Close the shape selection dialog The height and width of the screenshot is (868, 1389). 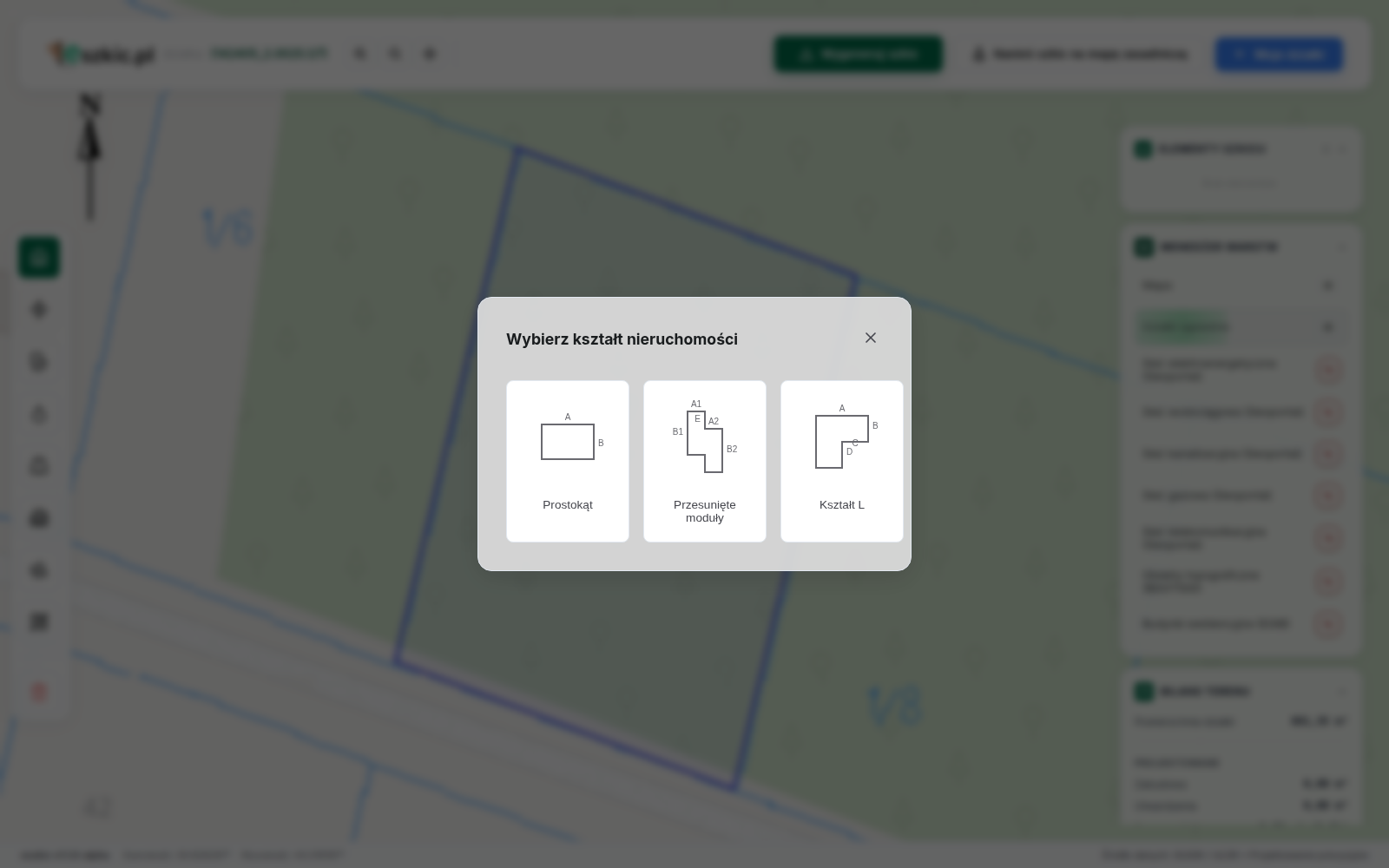click(x=871, y=338)
